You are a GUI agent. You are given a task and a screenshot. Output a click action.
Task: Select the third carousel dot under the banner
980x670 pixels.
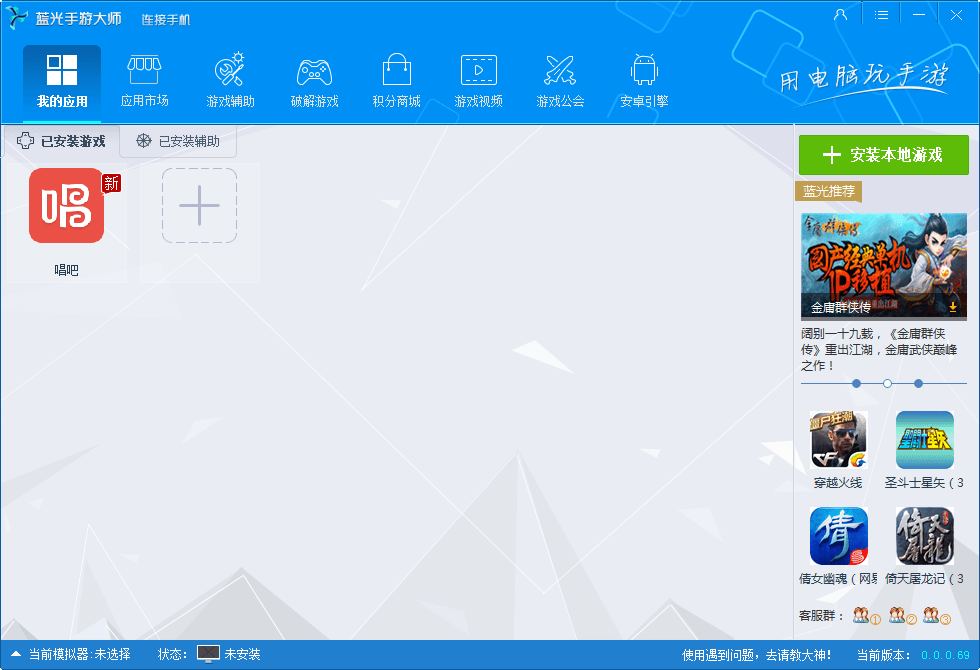pyautogui.click(x=918, y=383)
